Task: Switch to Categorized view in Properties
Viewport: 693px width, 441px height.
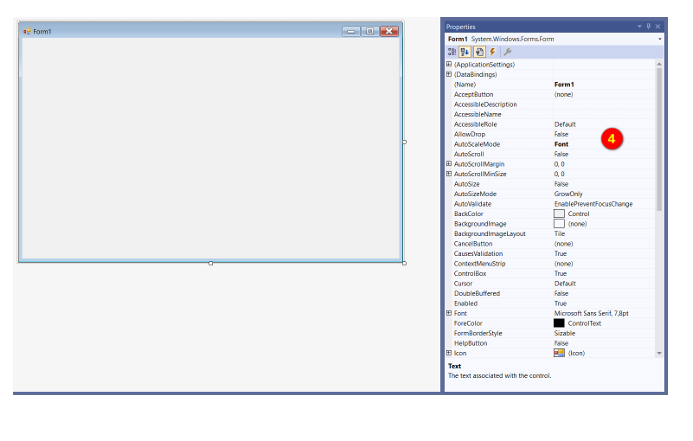Action: [452, 51]
